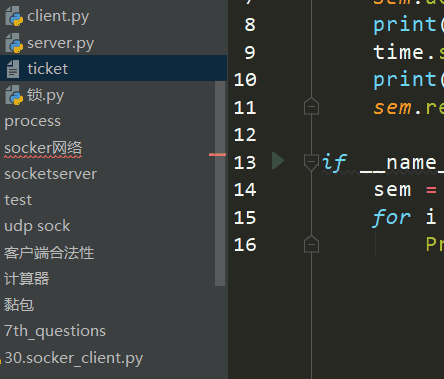444x379 pixels.
Task: Click line number 8 in the gutter
Action: point(250,25)
